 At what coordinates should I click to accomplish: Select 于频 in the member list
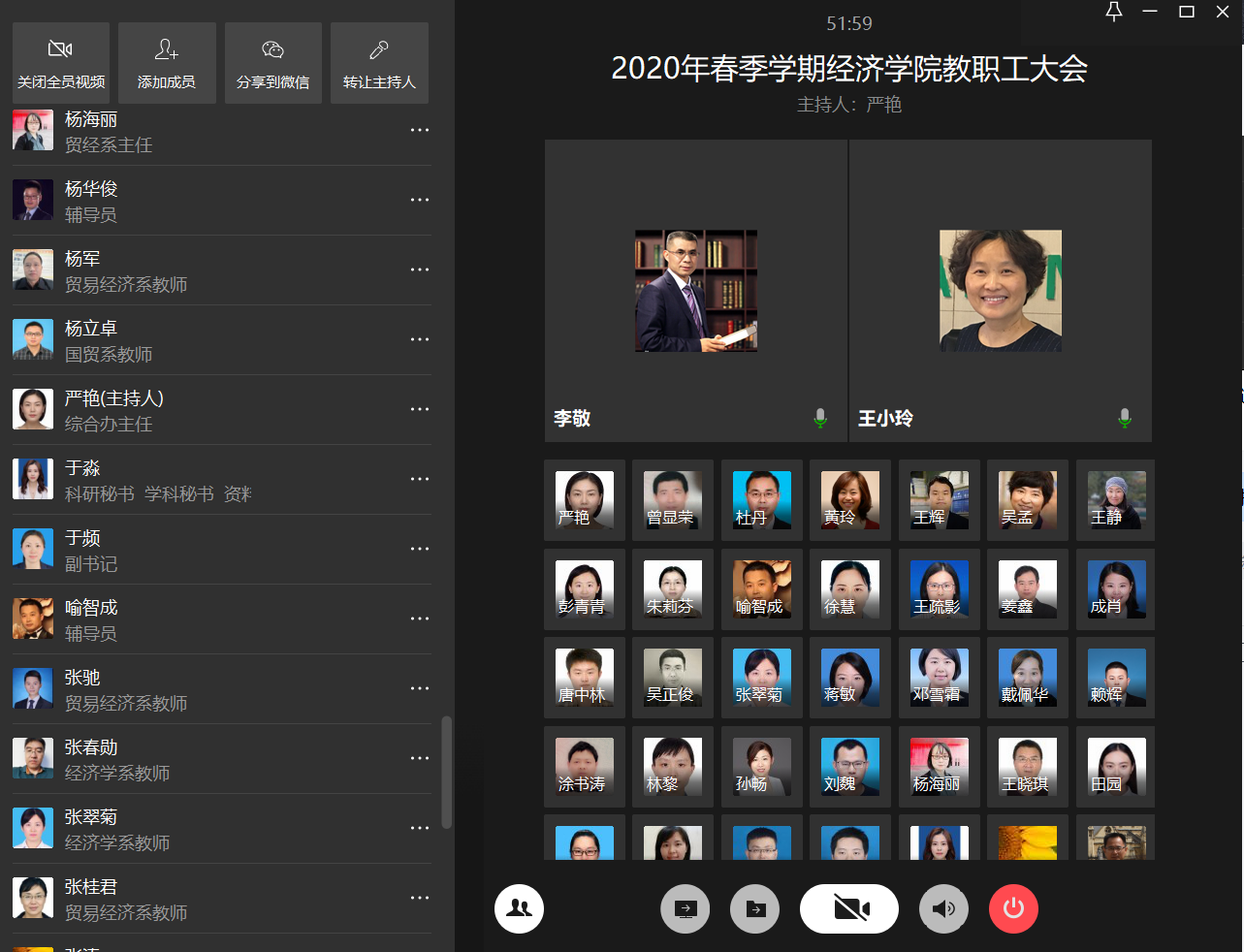coord(194,550)
